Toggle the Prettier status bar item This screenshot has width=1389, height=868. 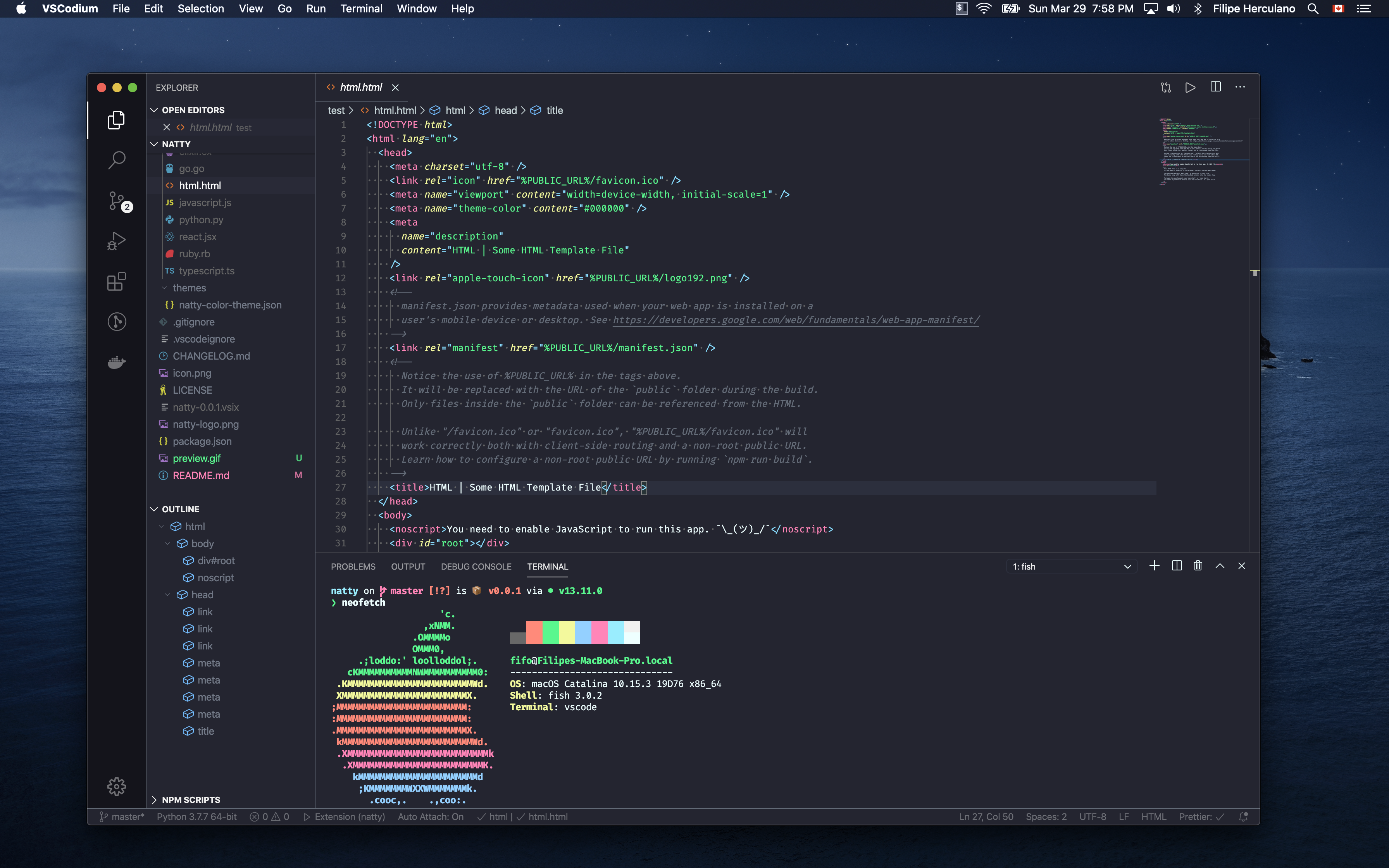(x=1201, y=817)
